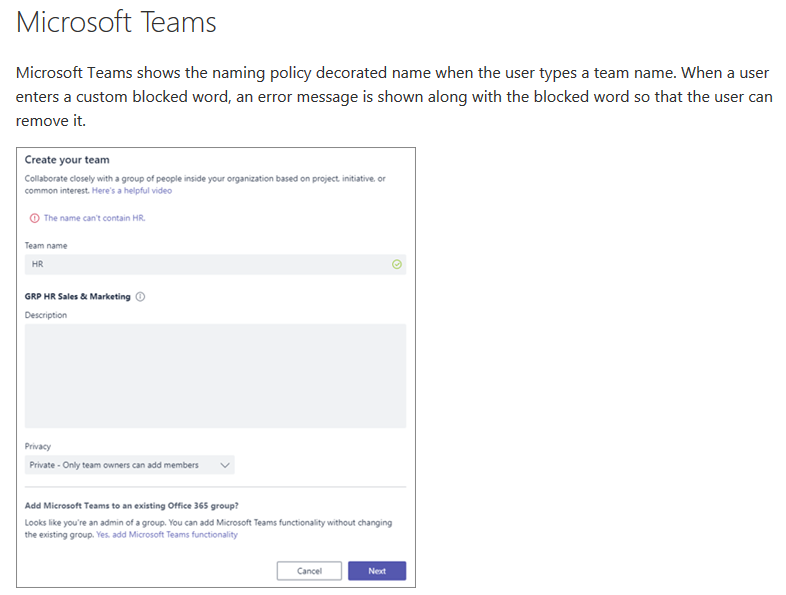
Task: Click the 'GRP HR Sales & Marketing' decorated name
Action: point(78,297)
